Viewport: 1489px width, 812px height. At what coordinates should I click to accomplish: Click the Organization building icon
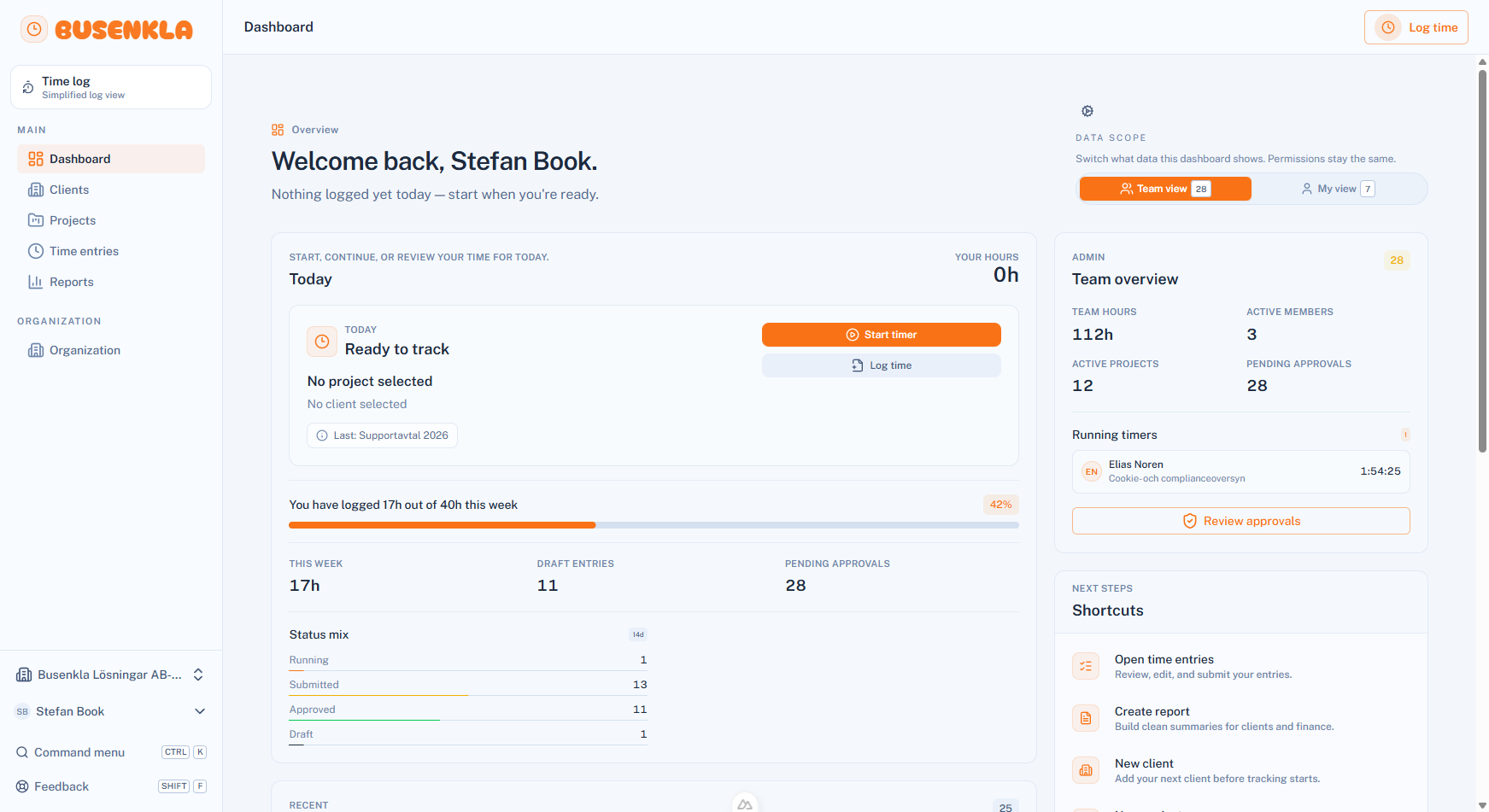(36, 350)
